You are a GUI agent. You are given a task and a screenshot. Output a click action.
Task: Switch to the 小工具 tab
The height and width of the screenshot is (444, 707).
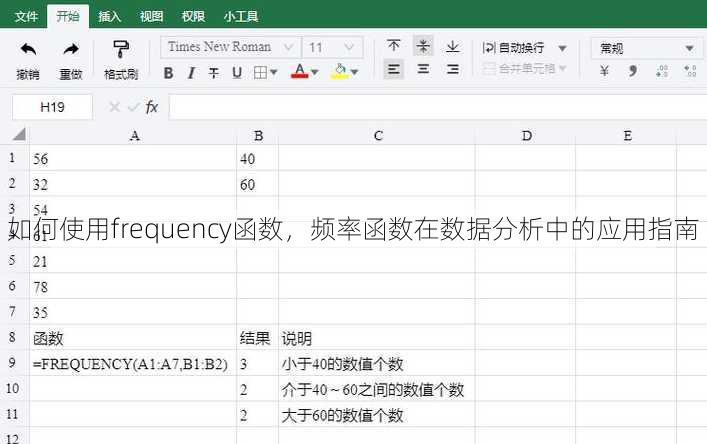point(241,17)
